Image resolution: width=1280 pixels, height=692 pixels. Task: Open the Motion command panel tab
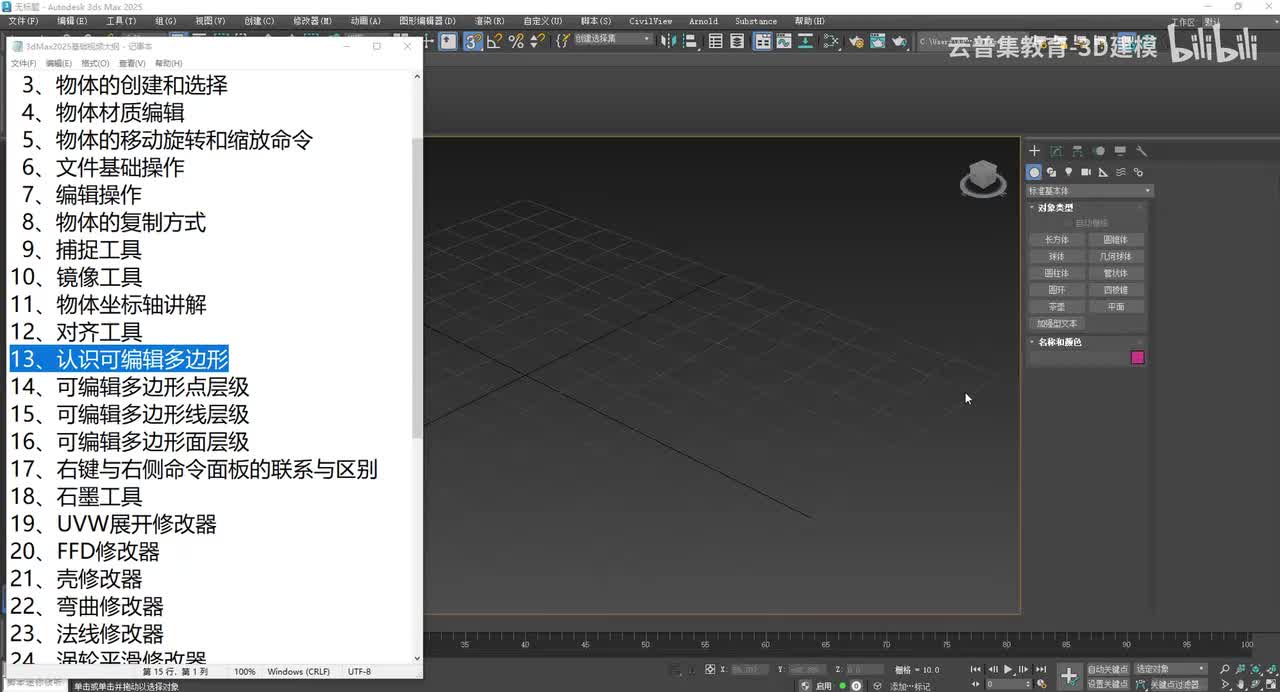point(1099,151)
